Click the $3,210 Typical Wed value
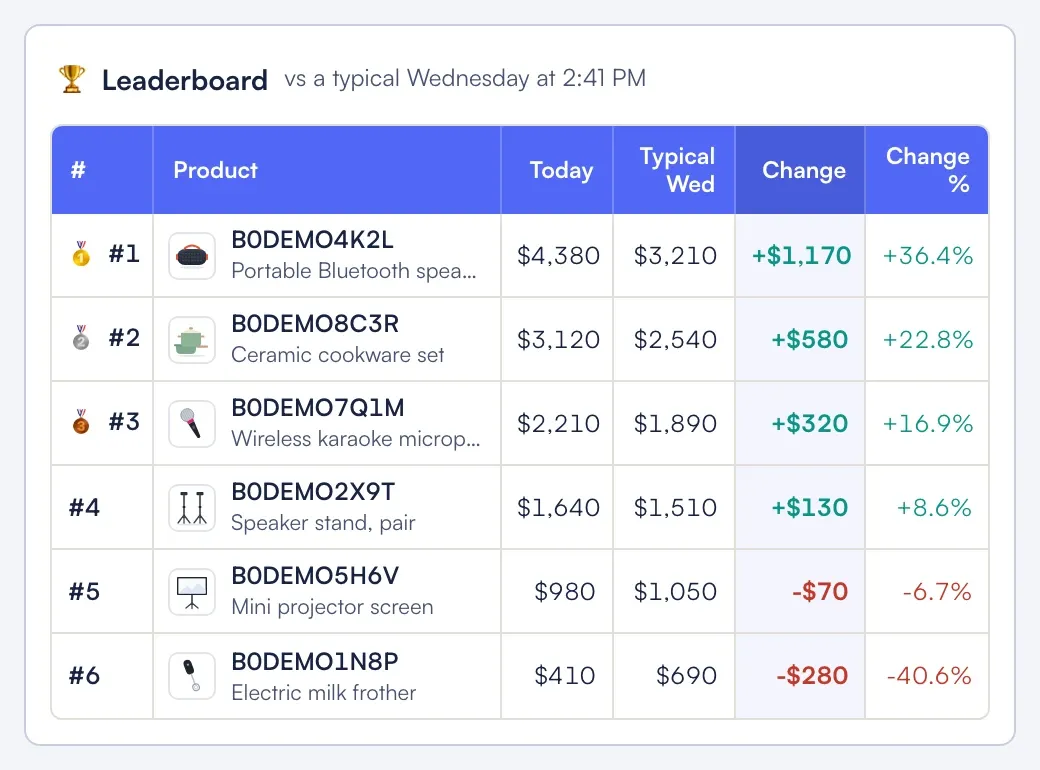Screen dimensions: 1040x770 (675, 256)
